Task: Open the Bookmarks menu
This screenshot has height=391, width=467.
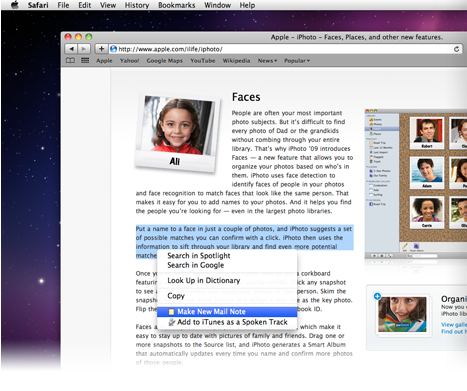Action: (176, 5)
